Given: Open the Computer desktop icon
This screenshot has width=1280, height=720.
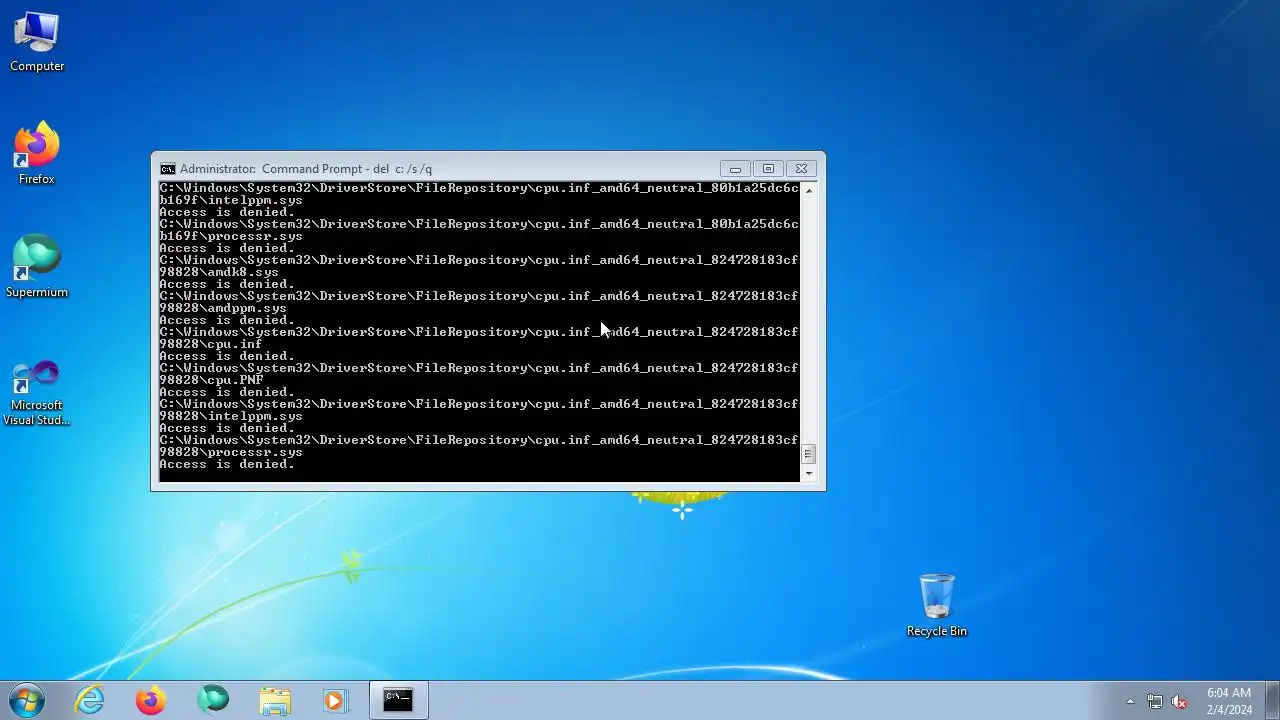Looking at the screenshot, I should tap(37, 42).
